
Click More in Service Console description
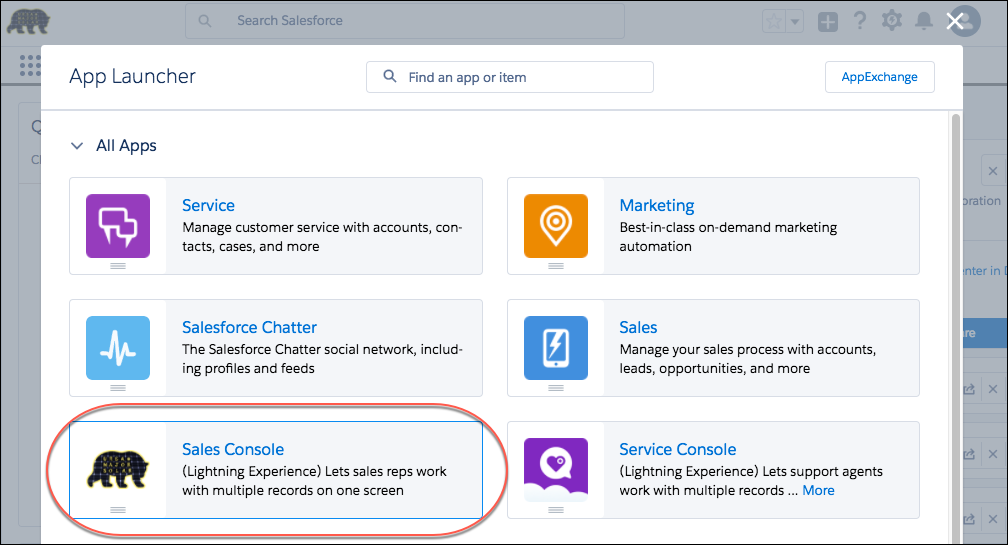(818, 490)
